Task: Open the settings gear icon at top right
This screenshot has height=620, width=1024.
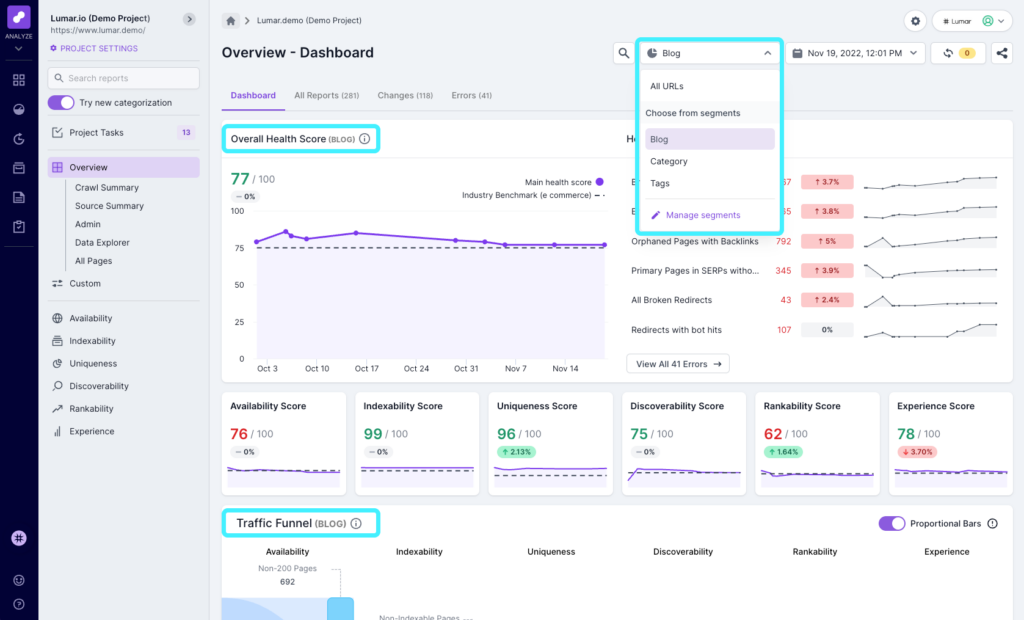Action: [x=915, y=21]
